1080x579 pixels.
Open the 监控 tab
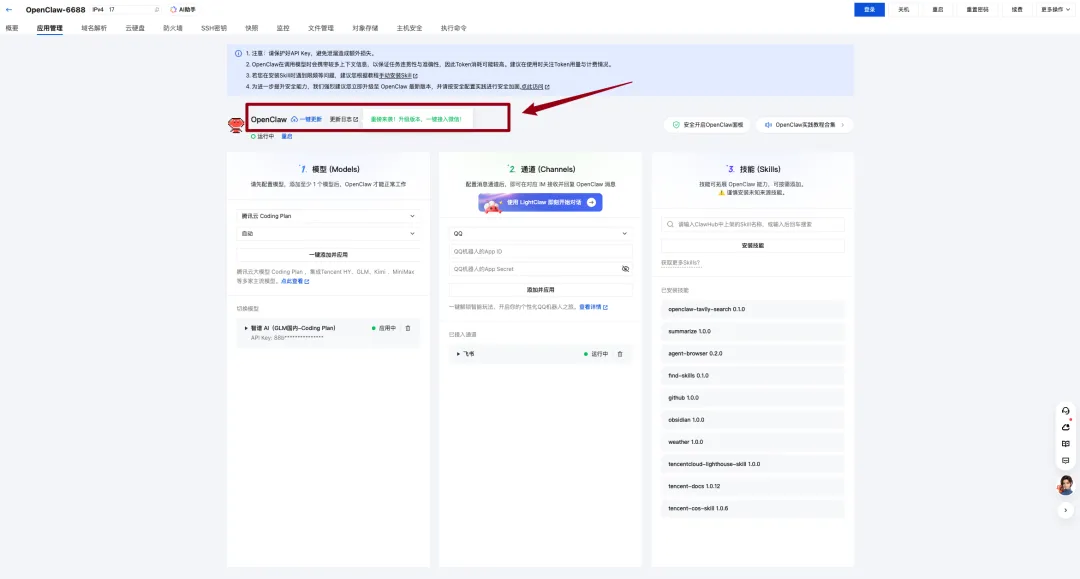283,28
